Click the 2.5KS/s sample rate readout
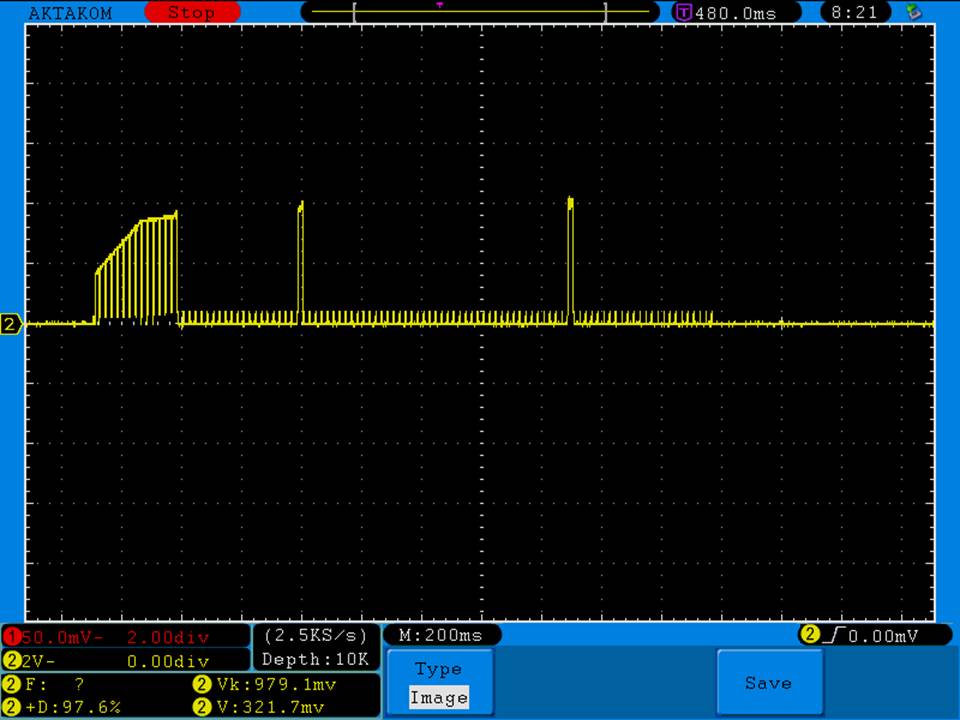This screenshot has height=720, width=960. click(x=316, y=636)
